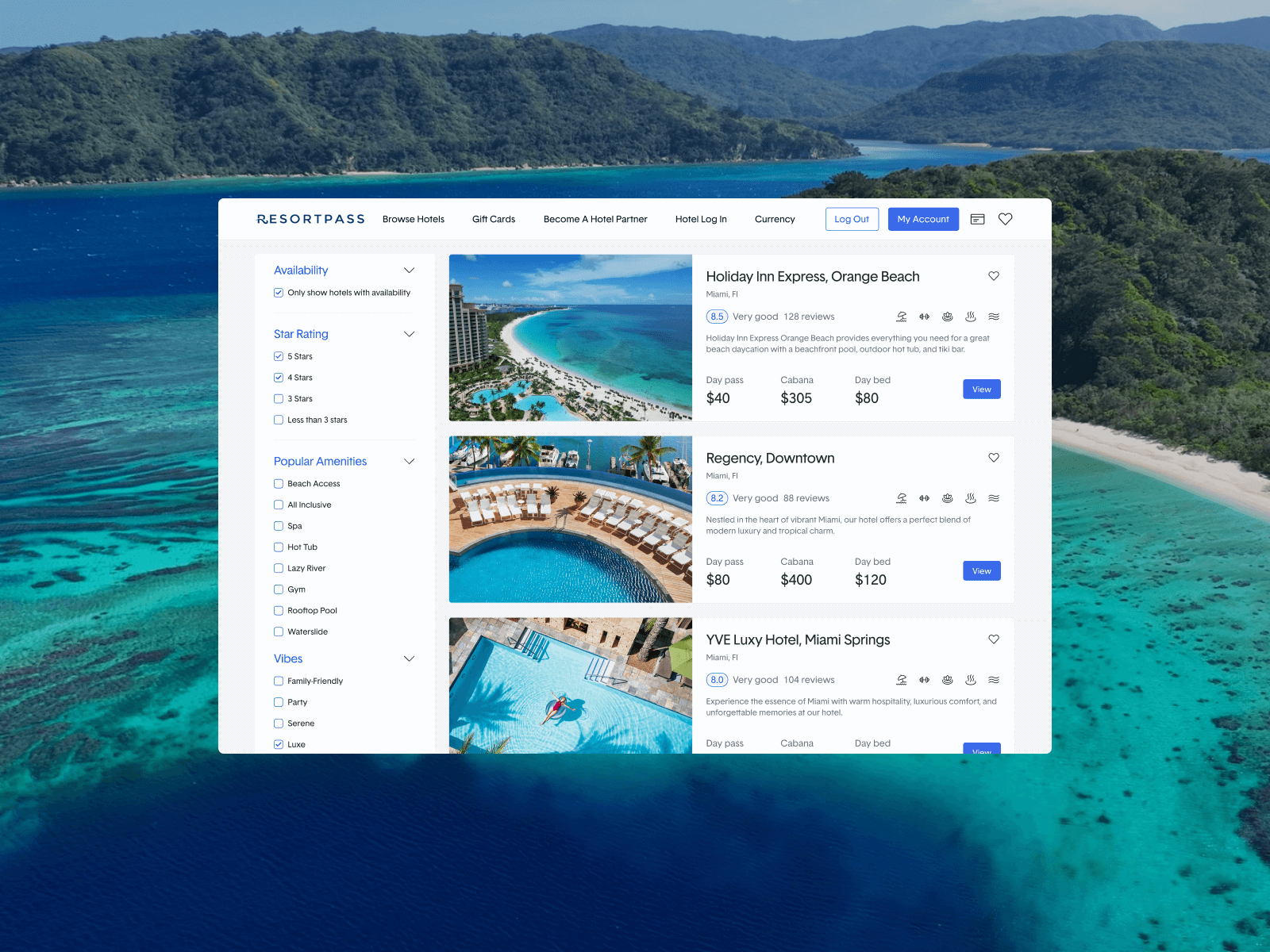The width and height of the screenshot is (1270, 952).
Task: Open Browse Hotels menu
Action: click(414, 219)
